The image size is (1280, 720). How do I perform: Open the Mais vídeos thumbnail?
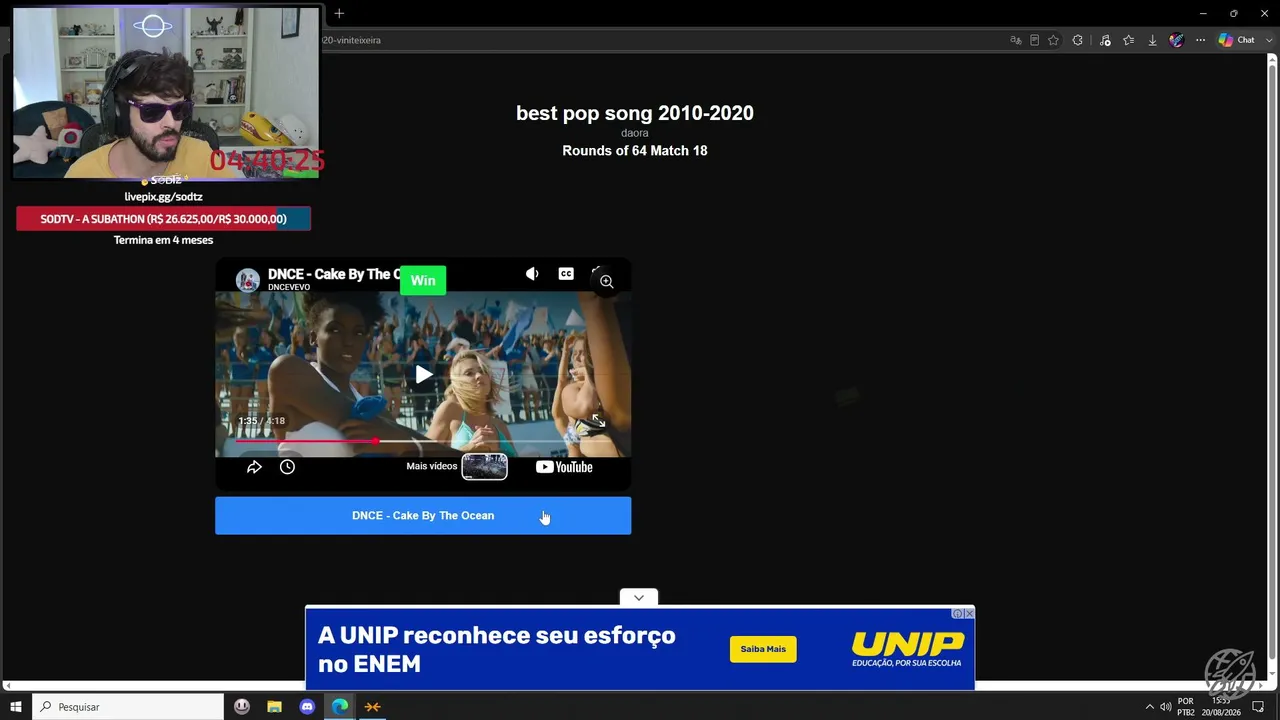[484, 467]
